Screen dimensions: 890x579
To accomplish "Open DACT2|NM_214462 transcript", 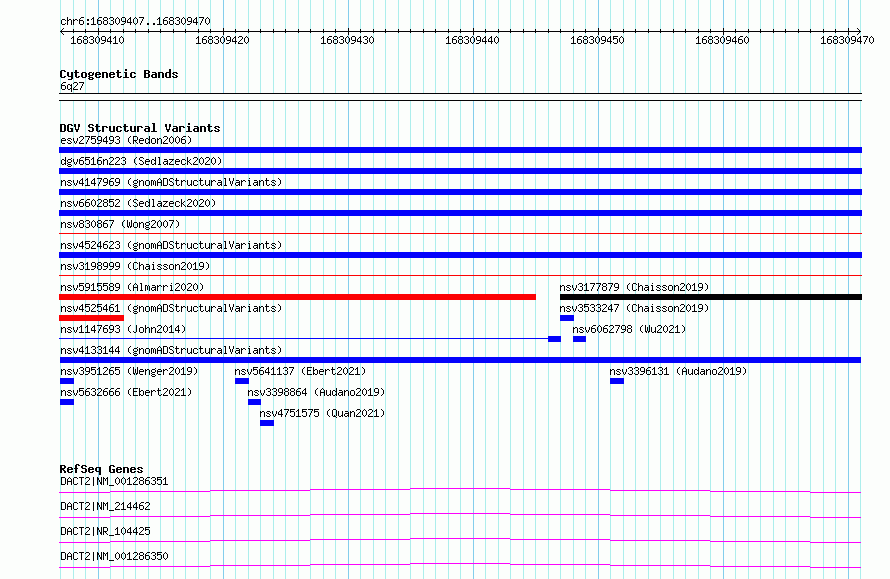I will click(105, 506).
